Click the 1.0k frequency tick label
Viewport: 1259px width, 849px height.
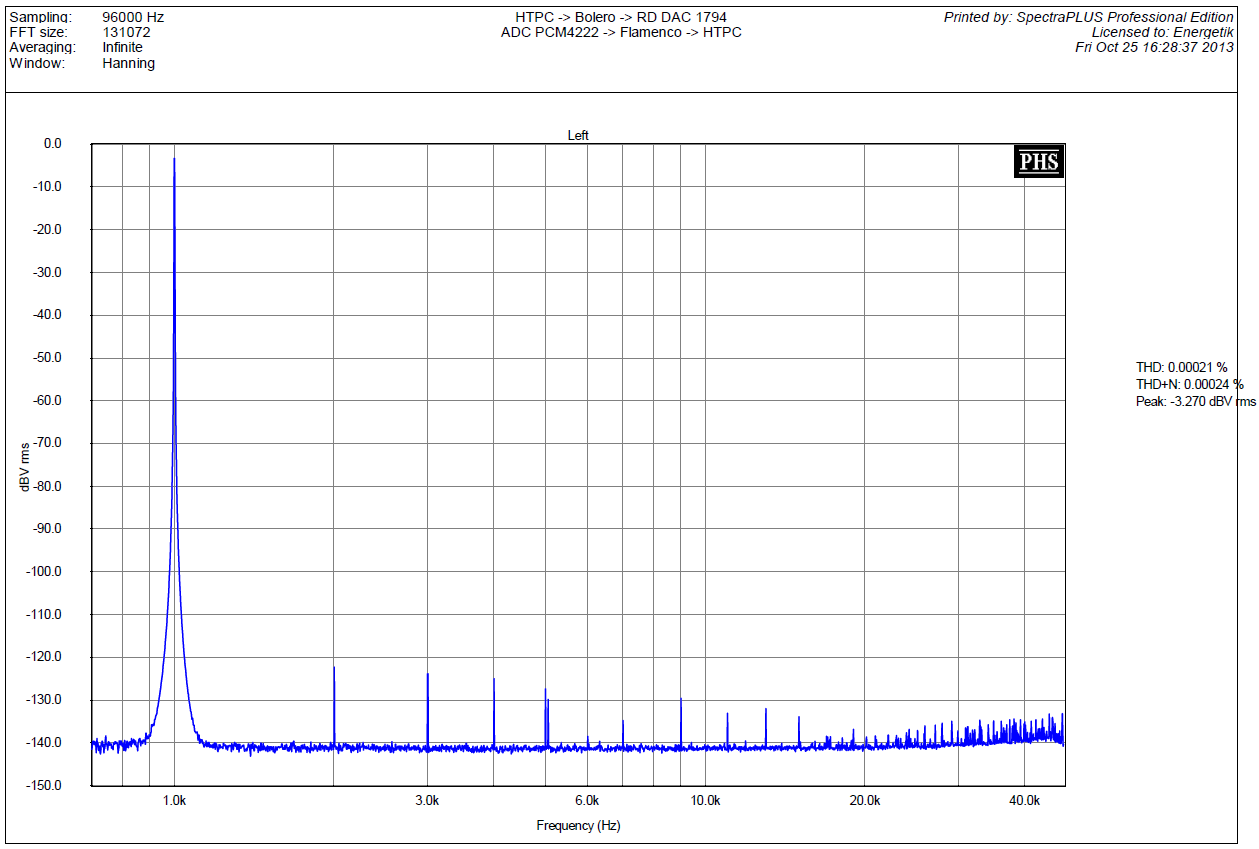click(174, 801)
